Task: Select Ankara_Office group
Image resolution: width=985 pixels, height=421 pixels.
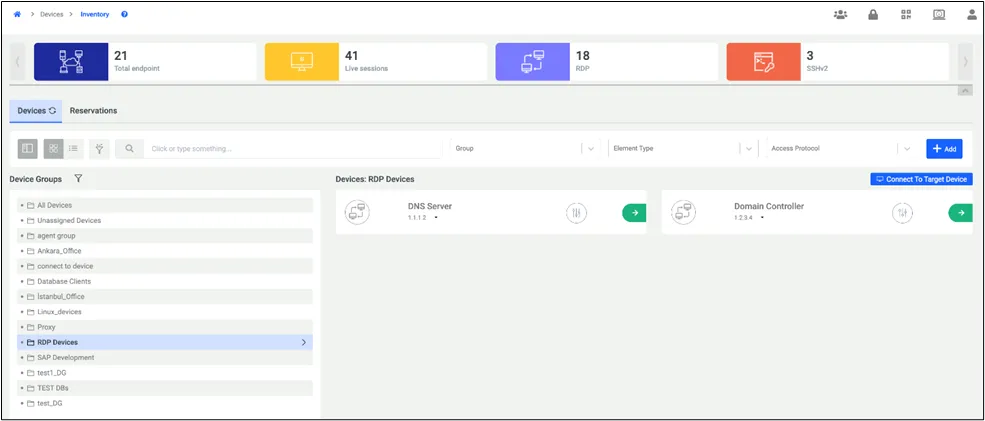Action: tap(165, 251)
